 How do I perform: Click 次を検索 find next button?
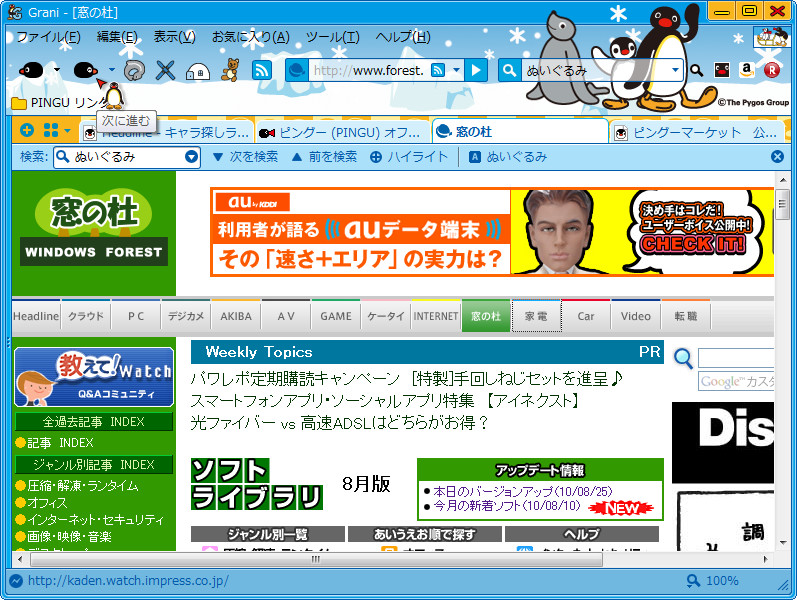246,157
